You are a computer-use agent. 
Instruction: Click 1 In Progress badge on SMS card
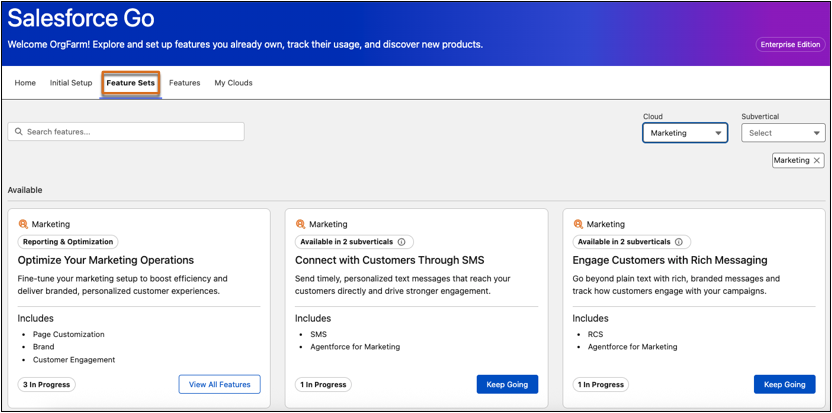tap(323, 385)
